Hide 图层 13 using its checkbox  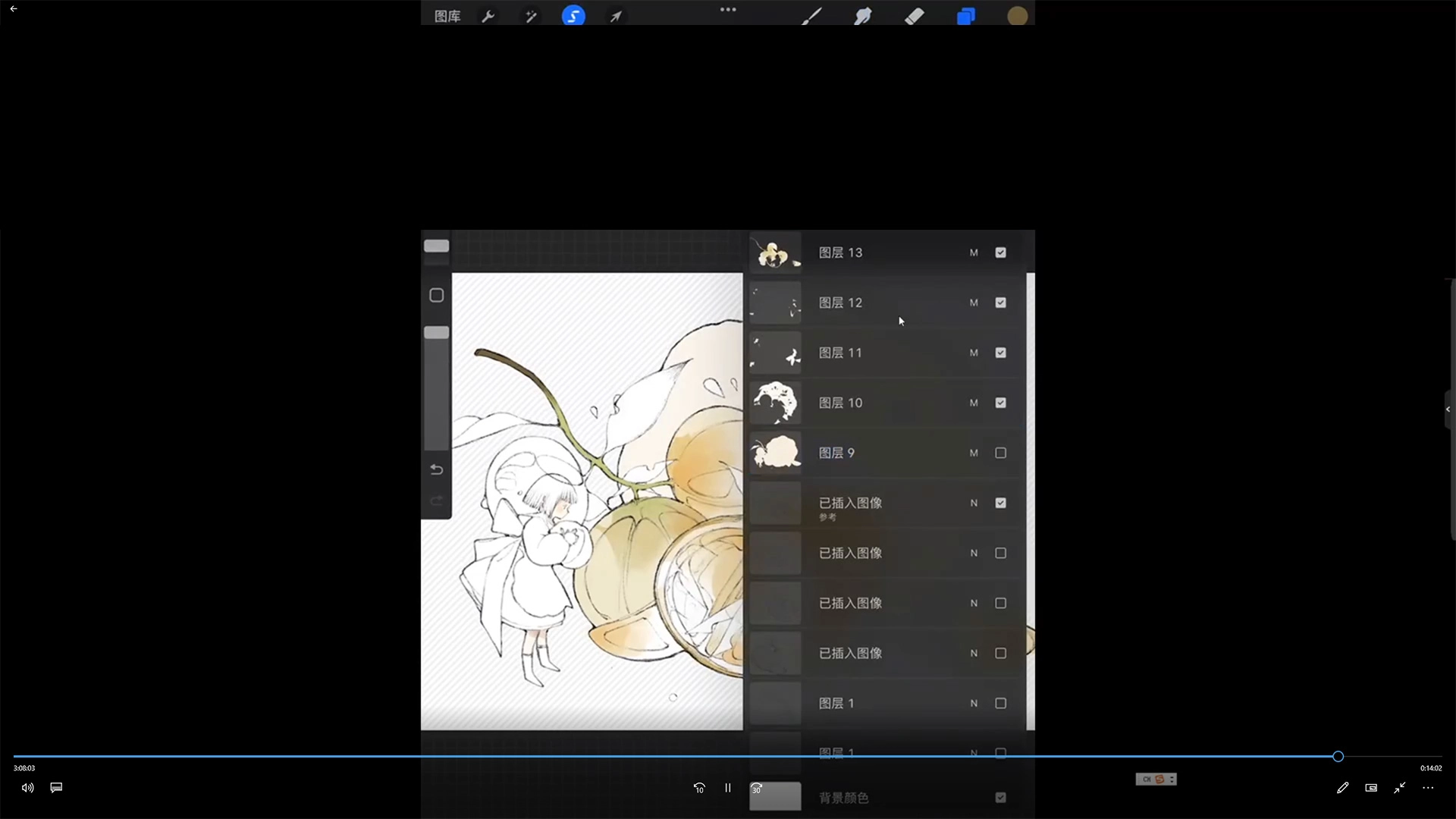[x=1000, y=253]
